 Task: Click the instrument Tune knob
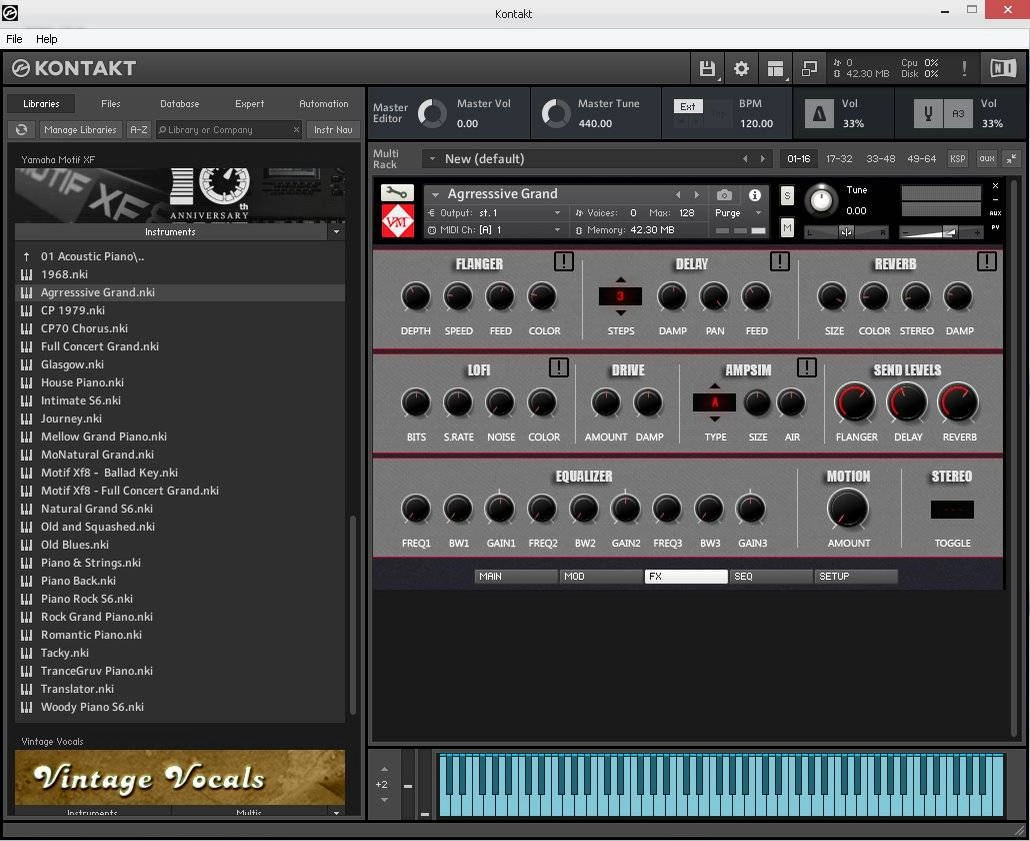(821, 200)
